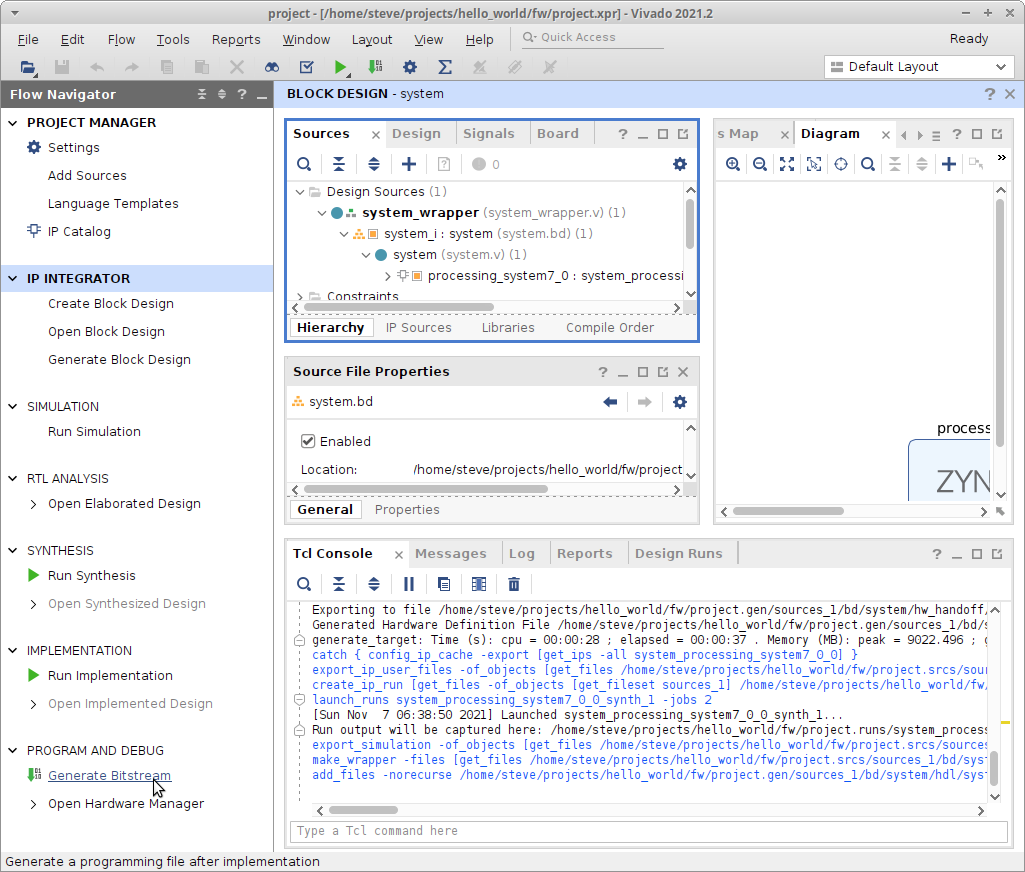Open toolbar Settings gear icon
The image size is (1025, 872).
(409, 67)
